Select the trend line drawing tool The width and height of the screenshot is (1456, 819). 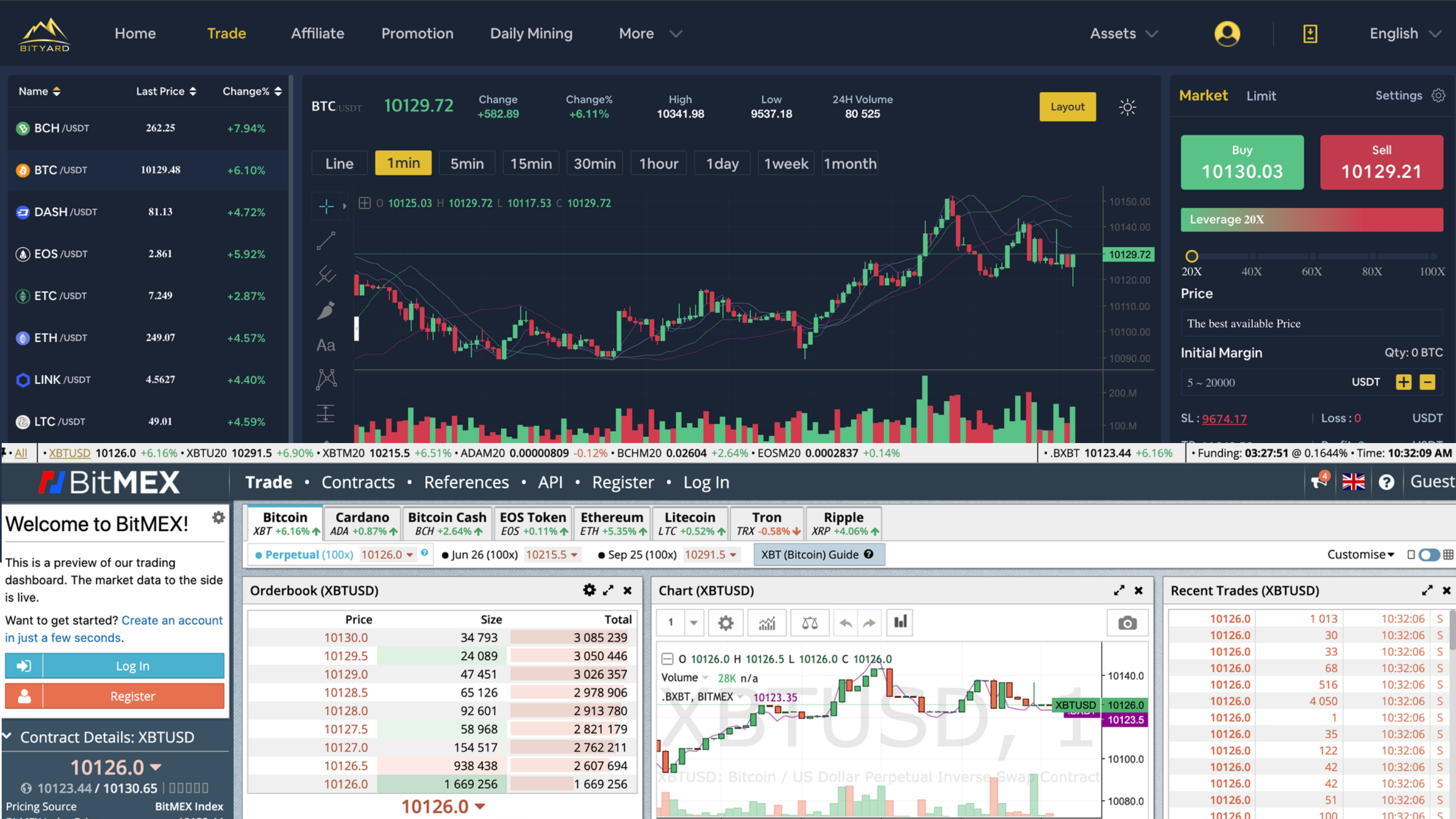tap(326, 241)
